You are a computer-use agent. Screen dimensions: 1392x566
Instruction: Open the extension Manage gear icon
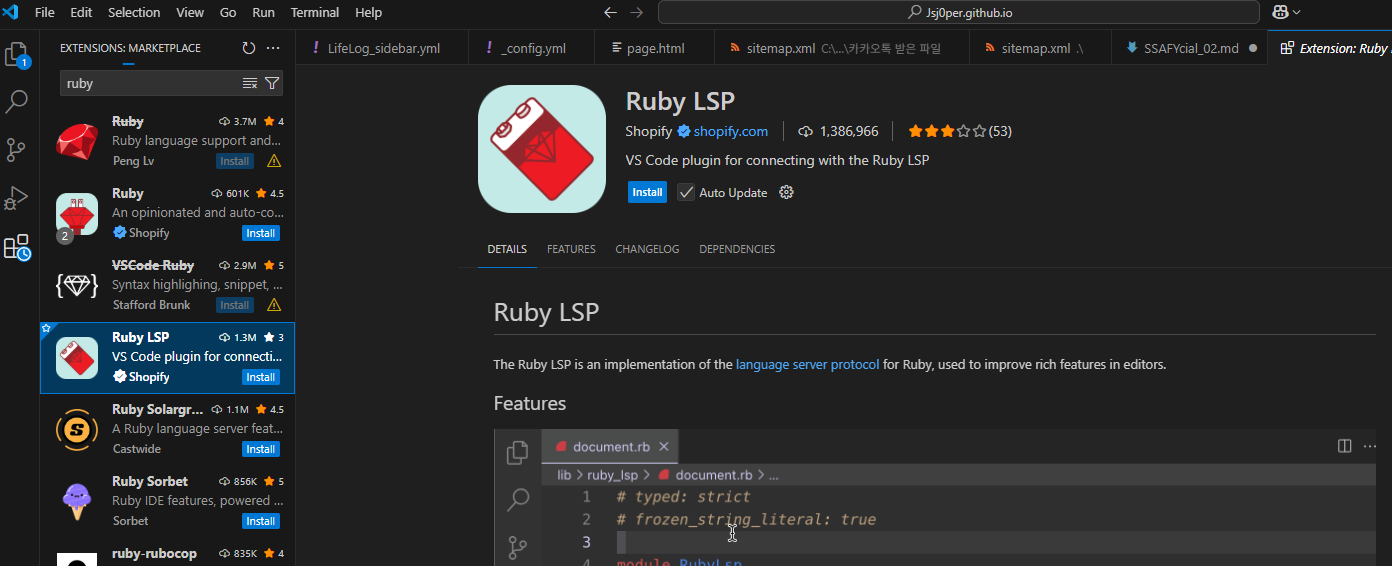pos(786,192)
